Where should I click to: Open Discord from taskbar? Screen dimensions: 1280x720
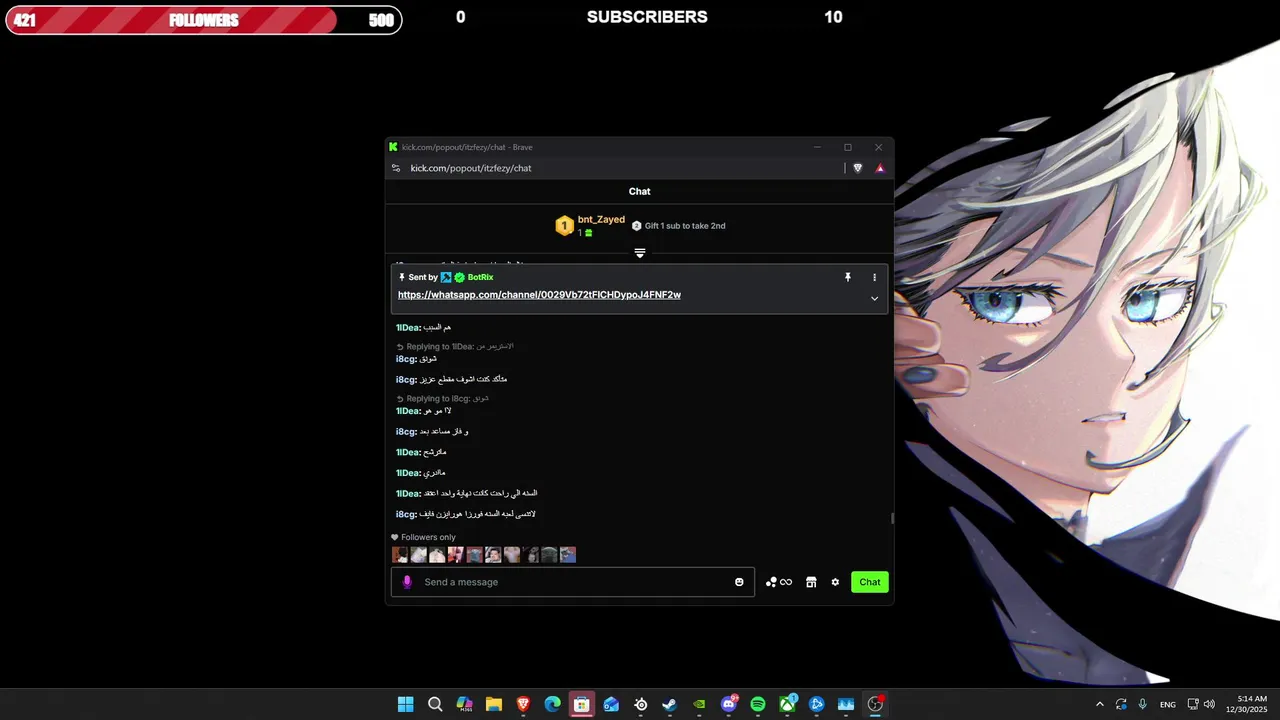coord(729,704)
